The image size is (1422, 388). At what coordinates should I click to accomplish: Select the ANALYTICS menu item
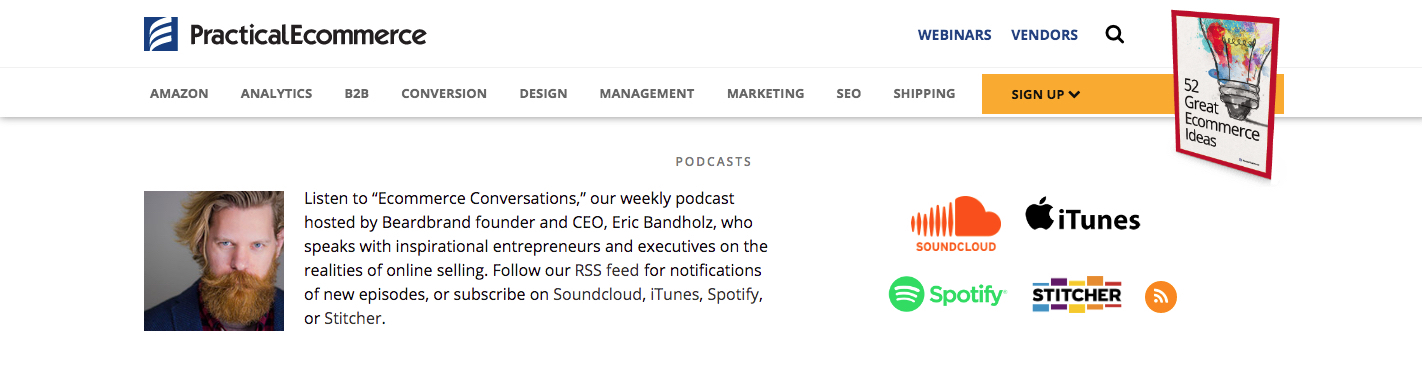(276, 94)
